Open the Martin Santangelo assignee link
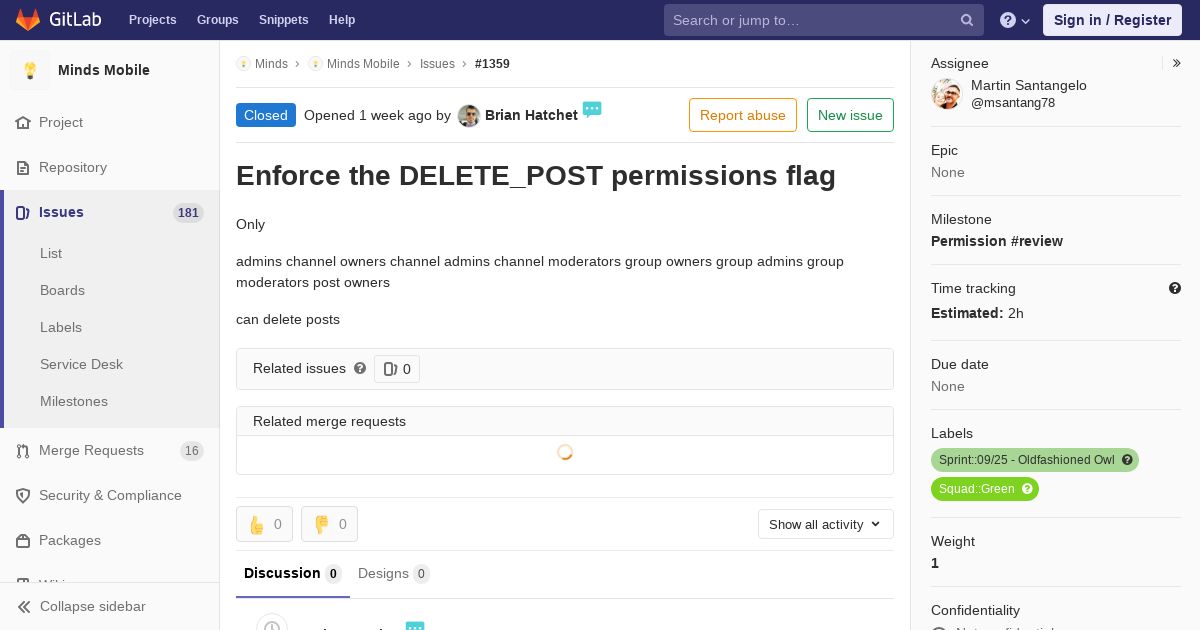The width and height of the screenshot is (1200, 630). [1029, 86]
